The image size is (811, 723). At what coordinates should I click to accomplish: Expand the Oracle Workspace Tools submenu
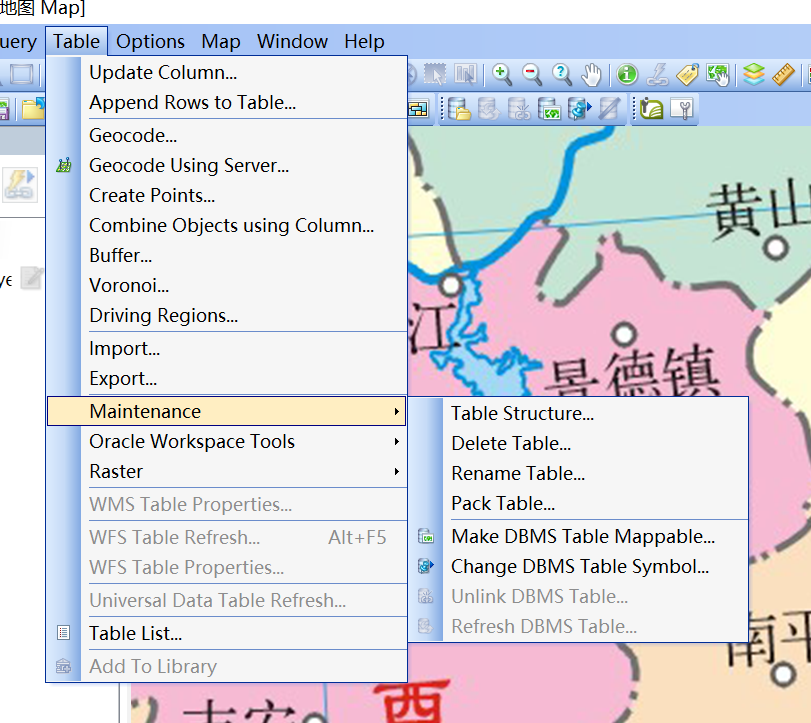click(227, 442)
